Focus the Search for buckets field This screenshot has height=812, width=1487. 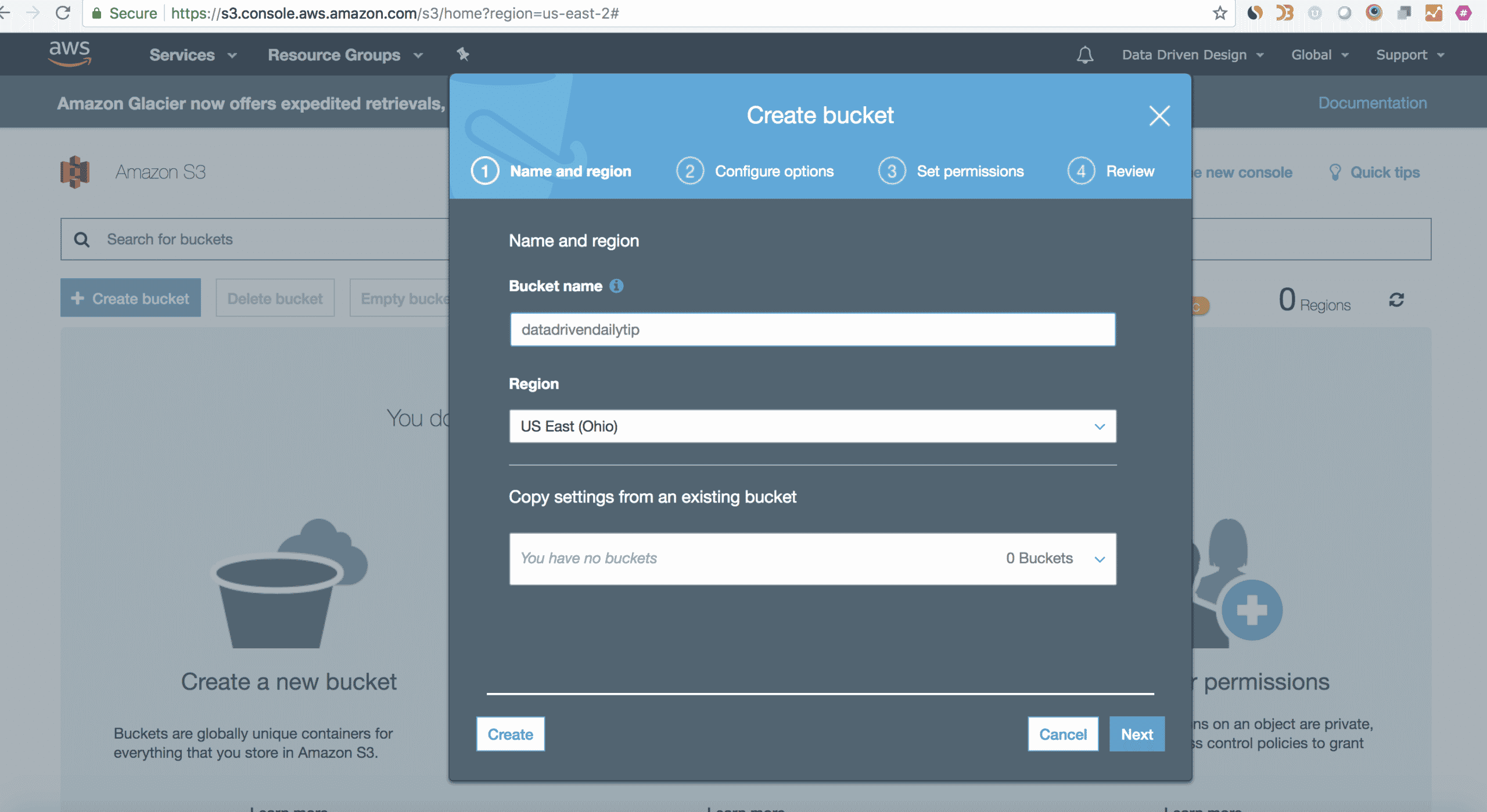click(256, 239)
